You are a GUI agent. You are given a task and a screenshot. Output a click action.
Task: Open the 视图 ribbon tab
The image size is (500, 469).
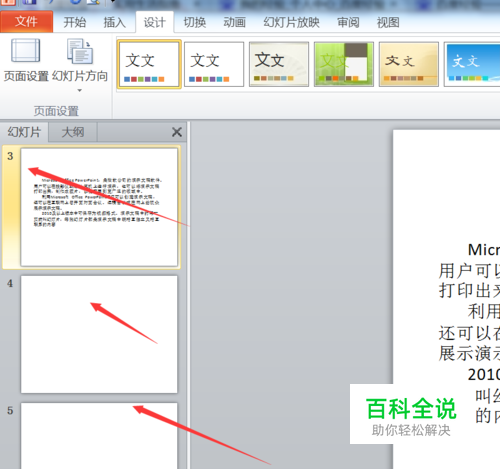[x=388, y=23]
